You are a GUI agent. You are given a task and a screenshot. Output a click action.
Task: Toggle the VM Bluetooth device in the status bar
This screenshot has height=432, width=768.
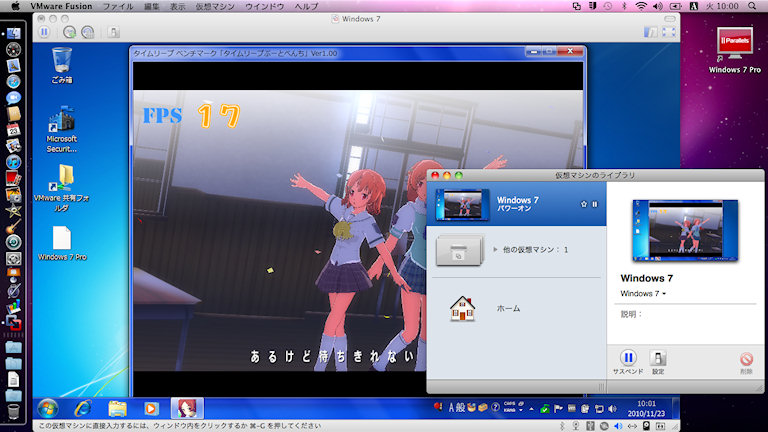pyautogui.click(x=562, y=426)
